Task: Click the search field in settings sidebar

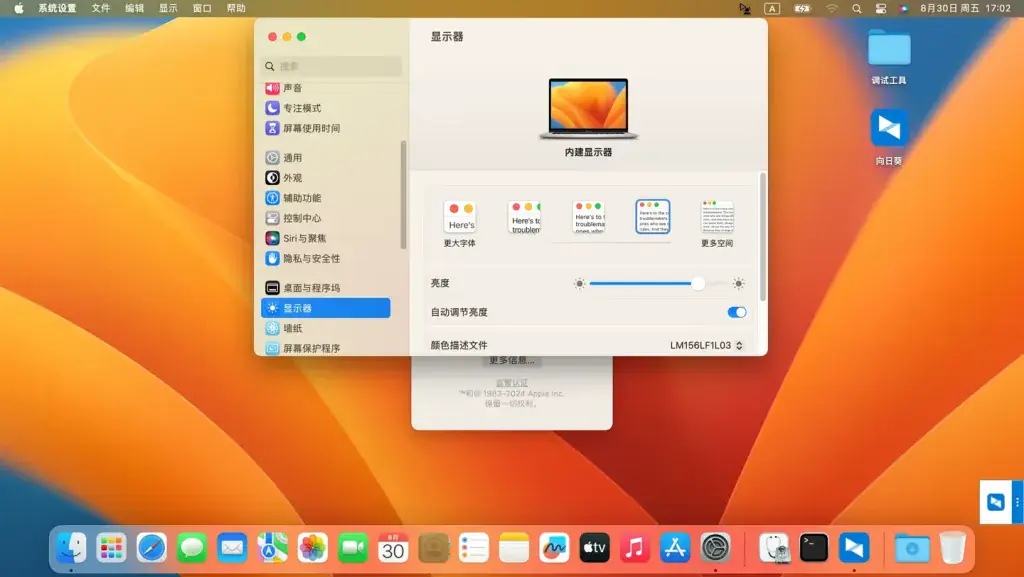Action: coord(332,66)
